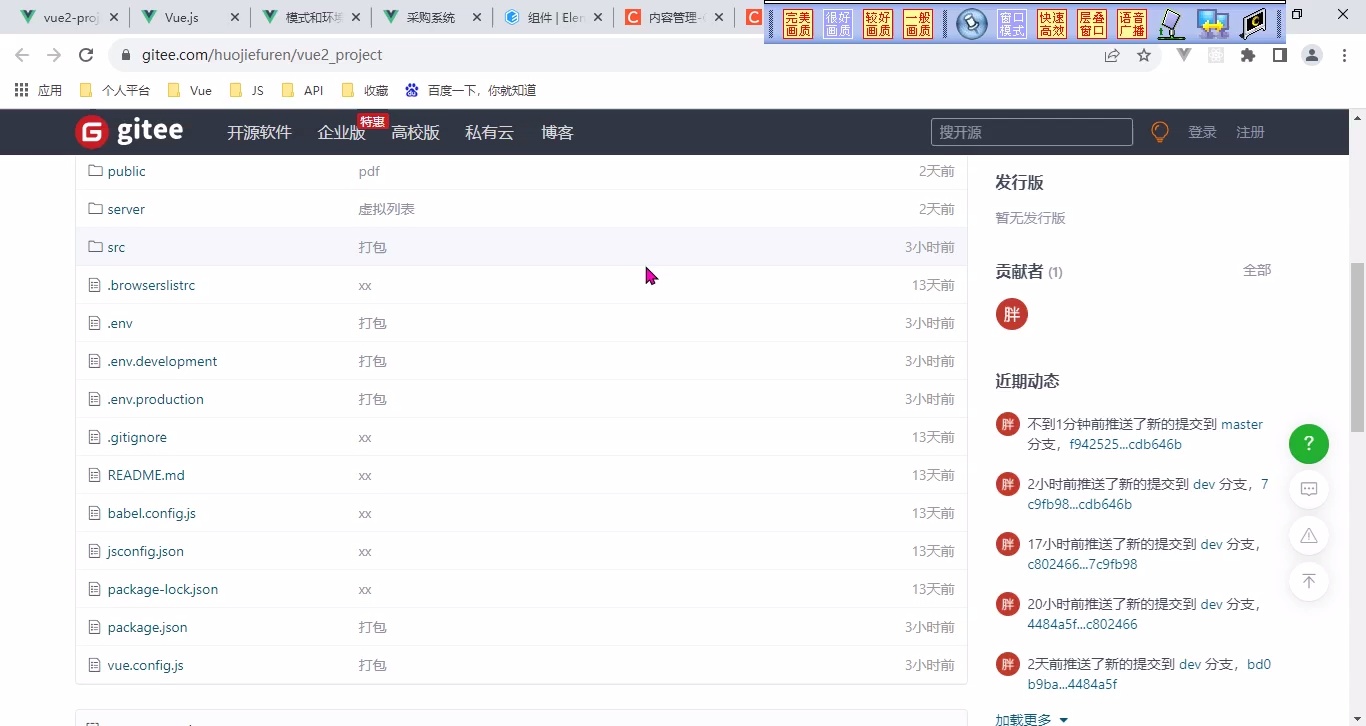Click the 语音广播 recorder icon
The height and width of the screenshot is (726, 1366).
1131,25
